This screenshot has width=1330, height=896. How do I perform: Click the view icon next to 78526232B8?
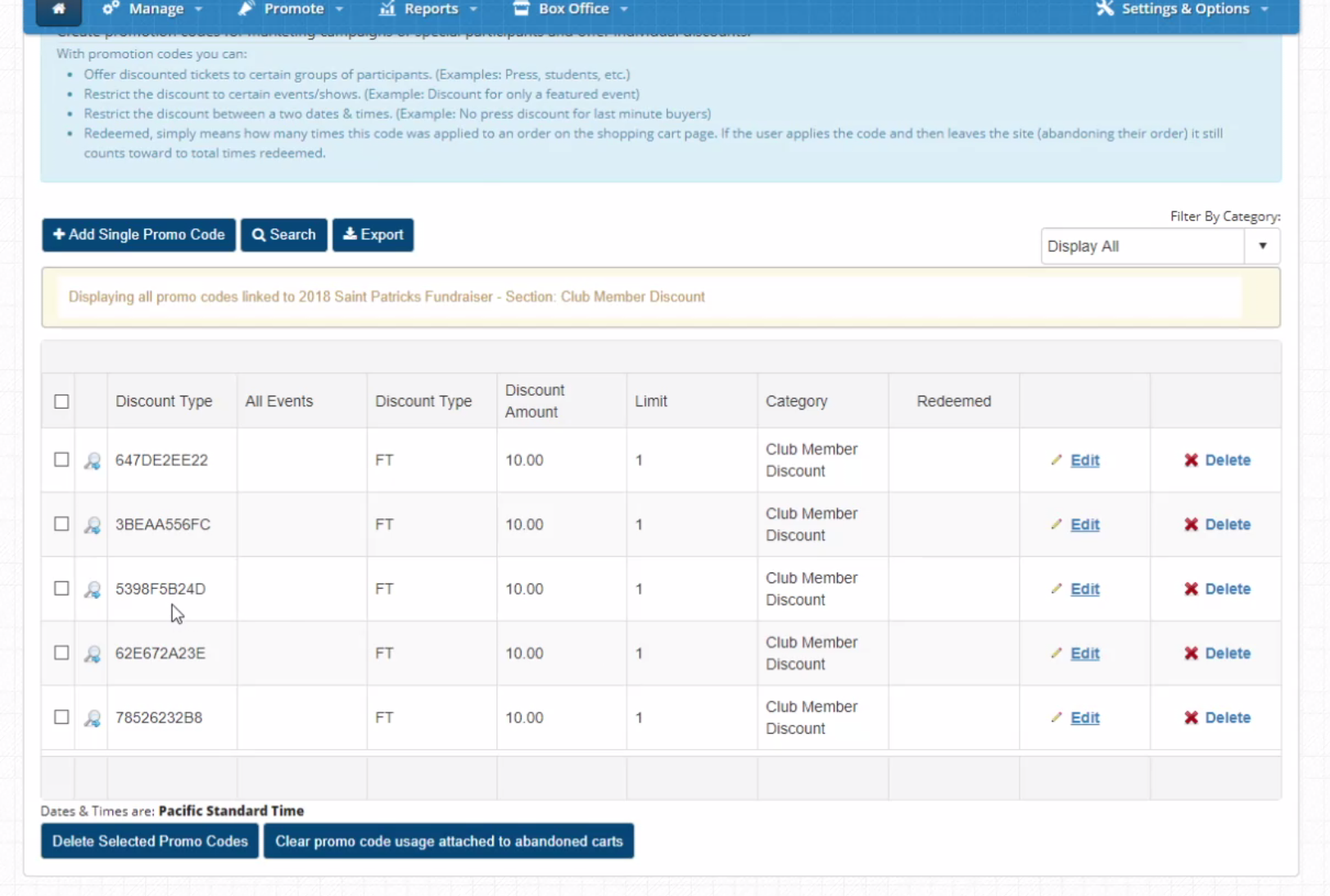[93, 718]
